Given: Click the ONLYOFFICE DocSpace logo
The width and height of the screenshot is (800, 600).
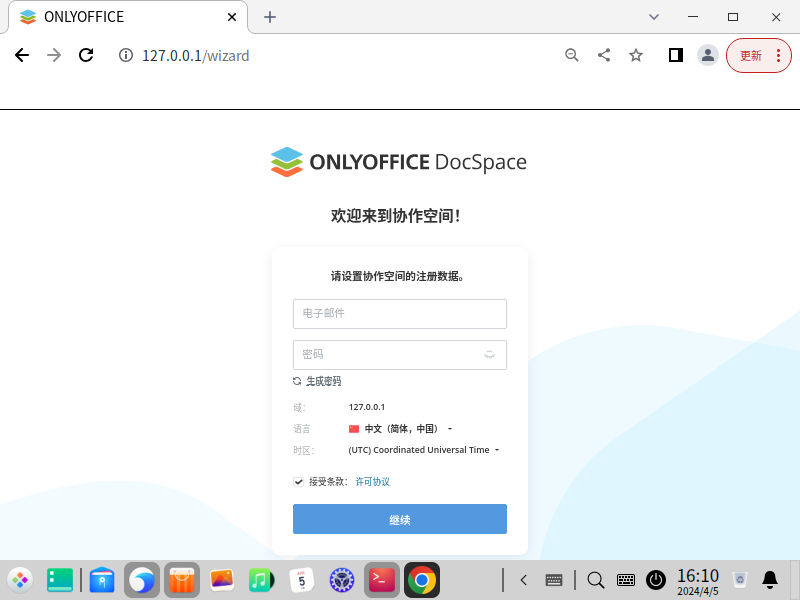Looking at the screenshot, I should pos(399,162).
